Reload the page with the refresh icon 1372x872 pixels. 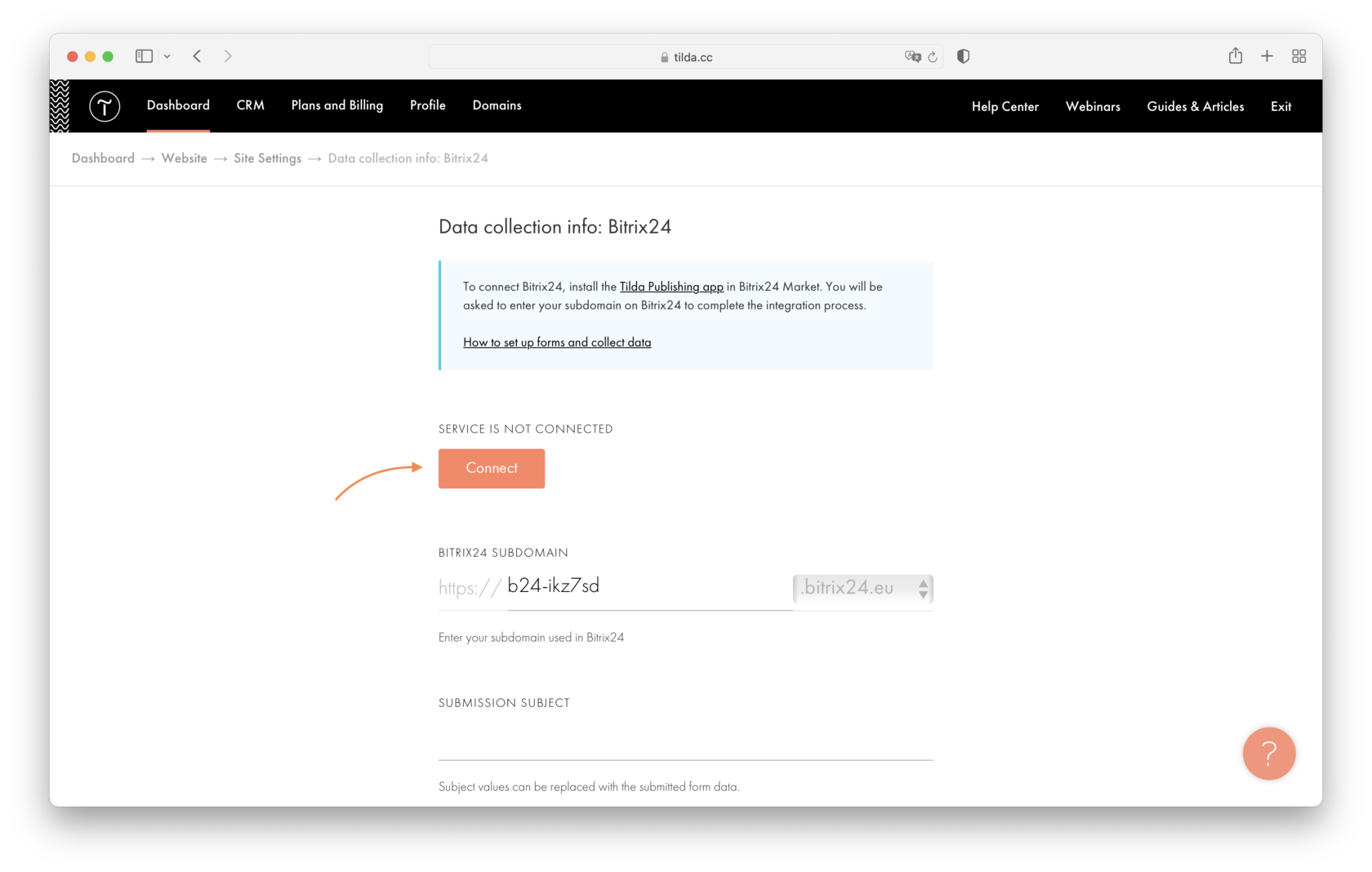933,56
